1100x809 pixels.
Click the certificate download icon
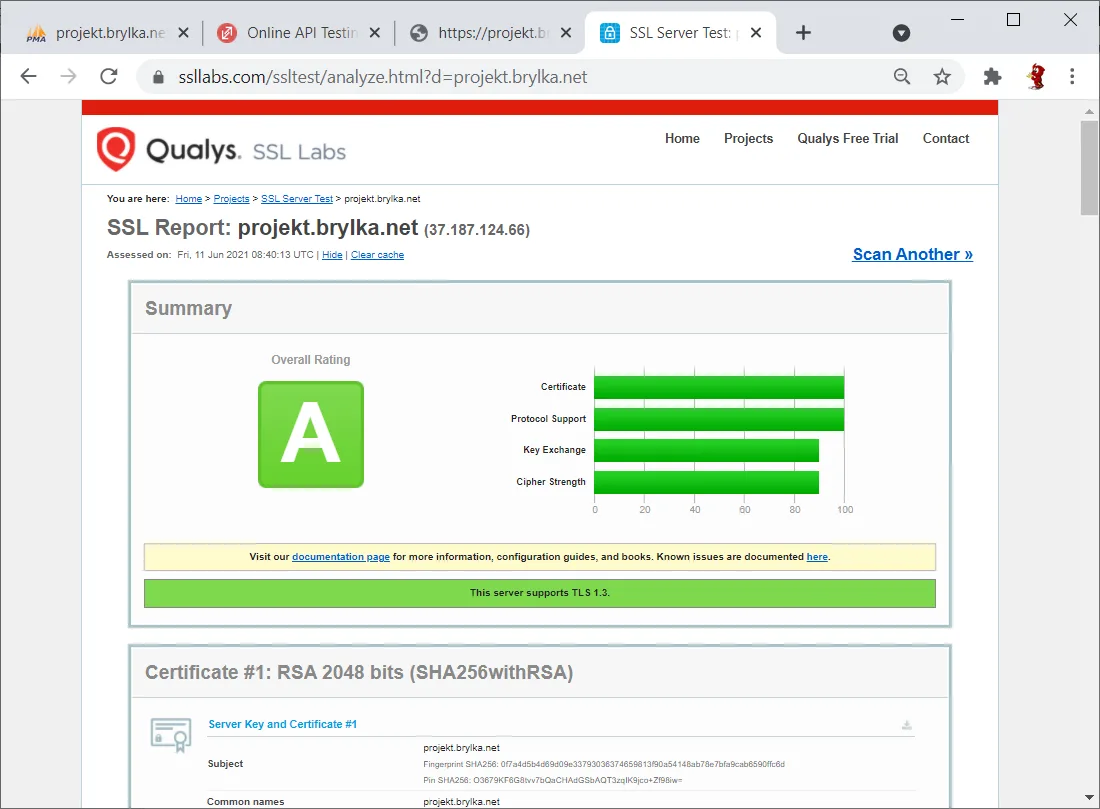point(906,725)
